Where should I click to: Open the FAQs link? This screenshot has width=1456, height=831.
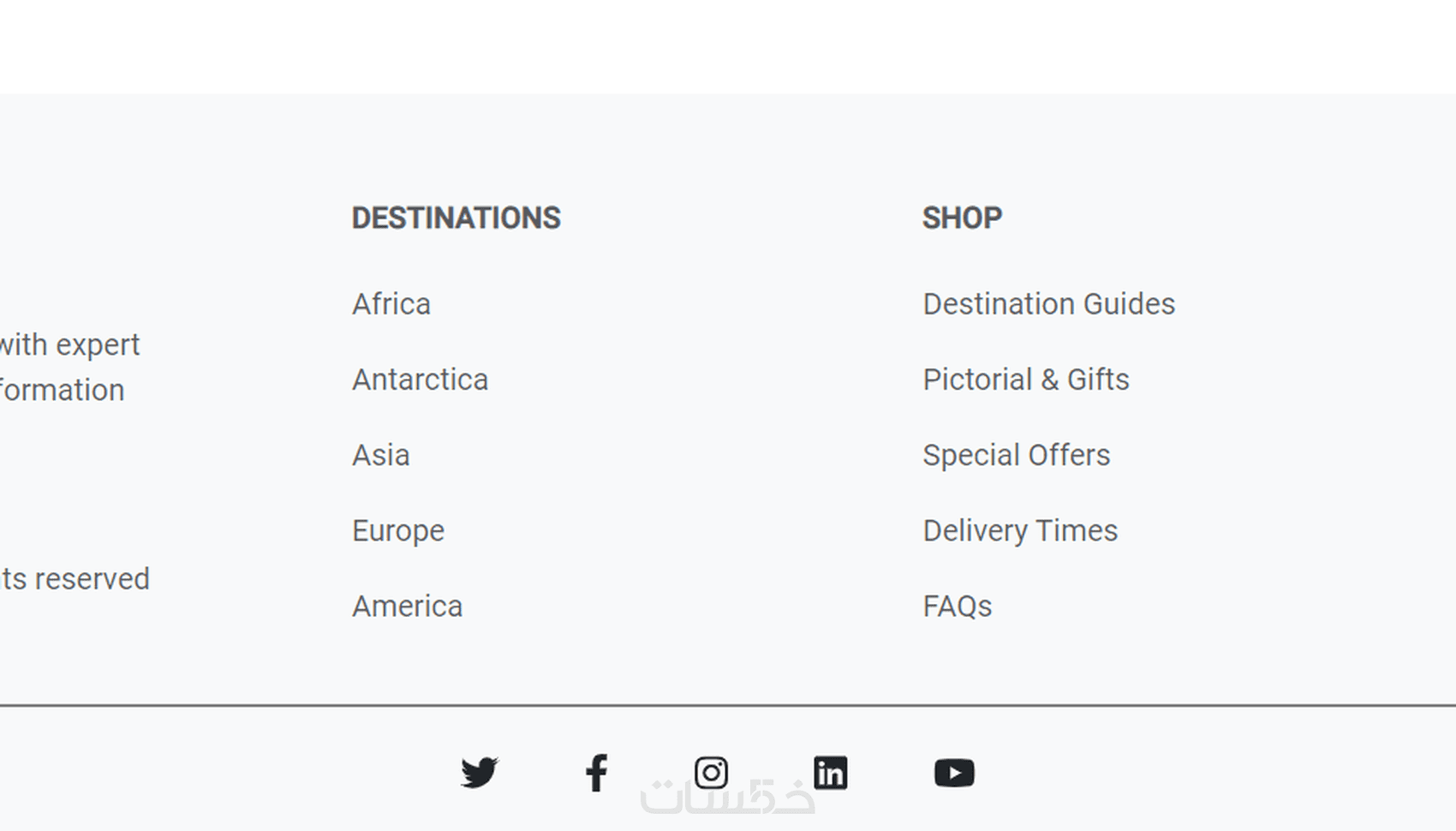[958, 607]
